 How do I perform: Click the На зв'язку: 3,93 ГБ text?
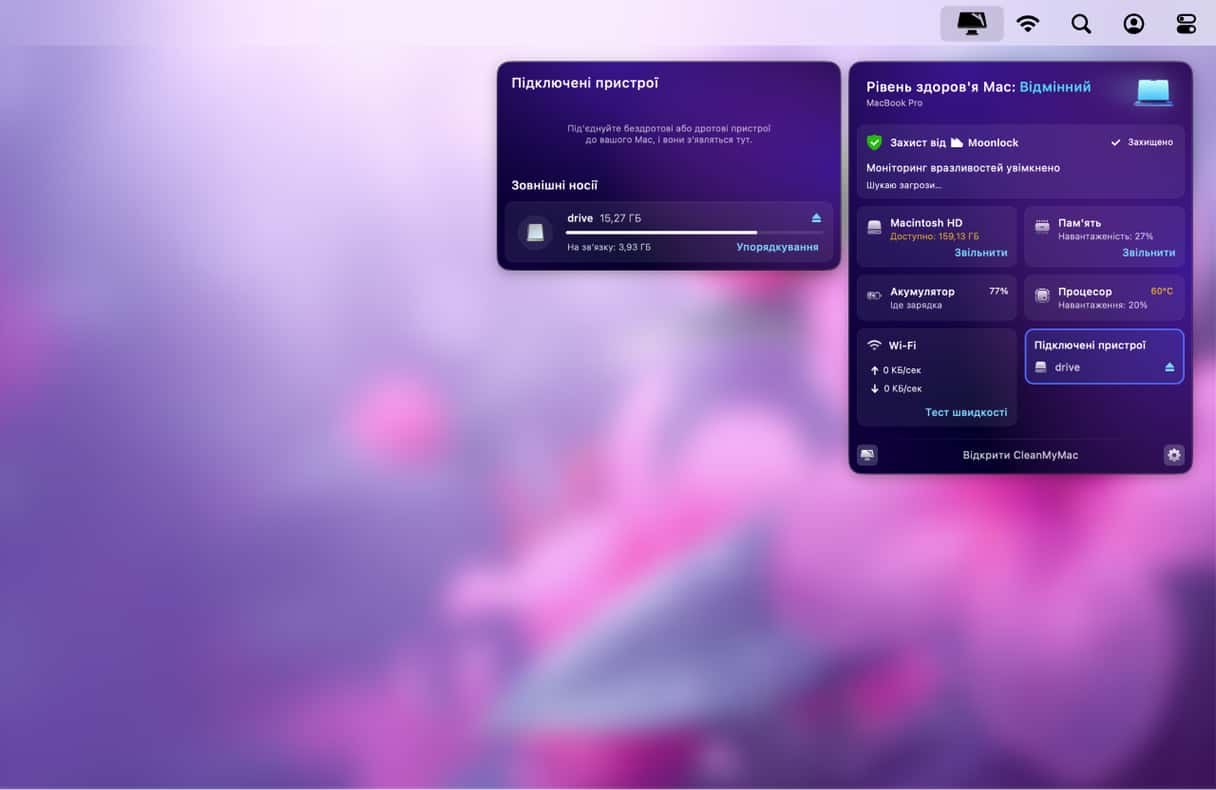coord(608,247)
